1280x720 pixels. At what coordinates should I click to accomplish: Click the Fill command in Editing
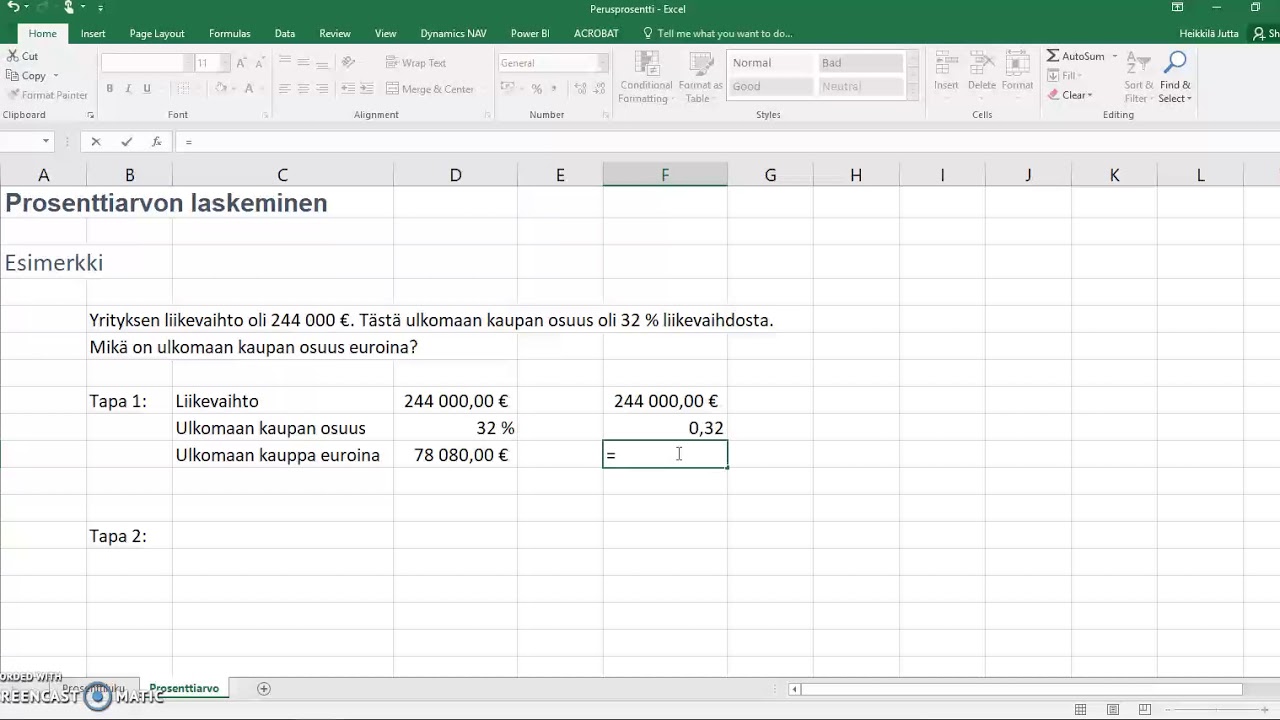point(1064,76)
